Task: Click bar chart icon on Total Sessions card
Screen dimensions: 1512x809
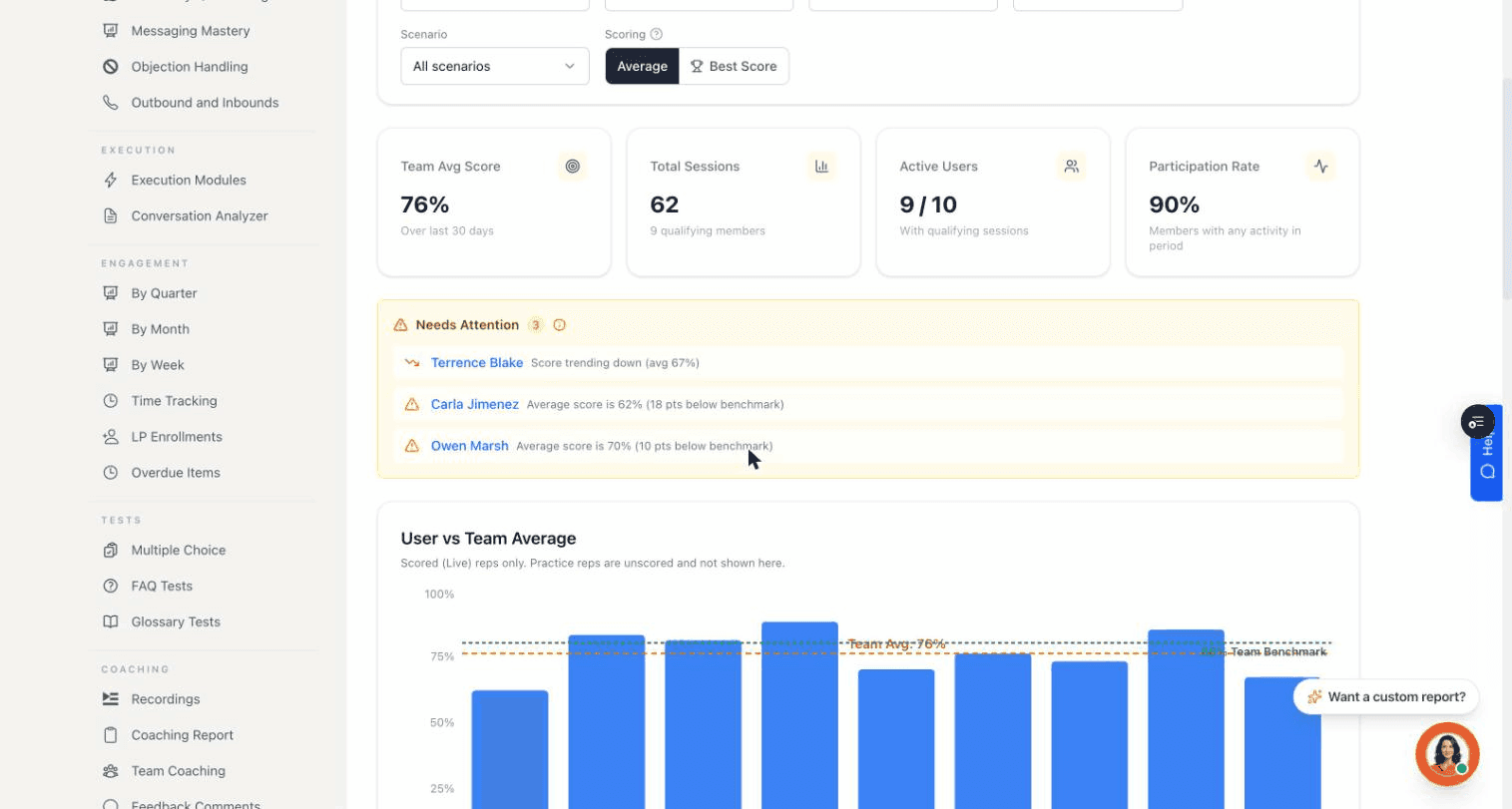Action: point(821,167)
